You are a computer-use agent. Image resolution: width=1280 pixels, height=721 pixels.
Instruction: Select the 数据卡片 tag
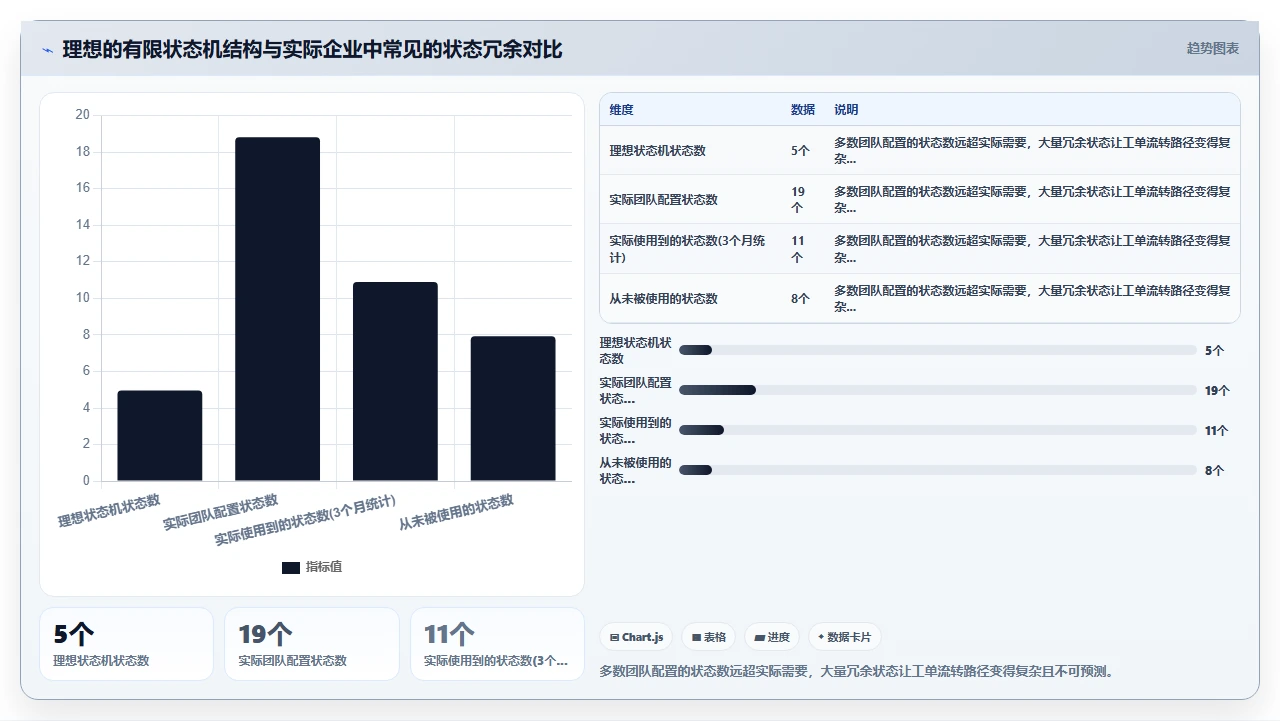click(845, 637)
